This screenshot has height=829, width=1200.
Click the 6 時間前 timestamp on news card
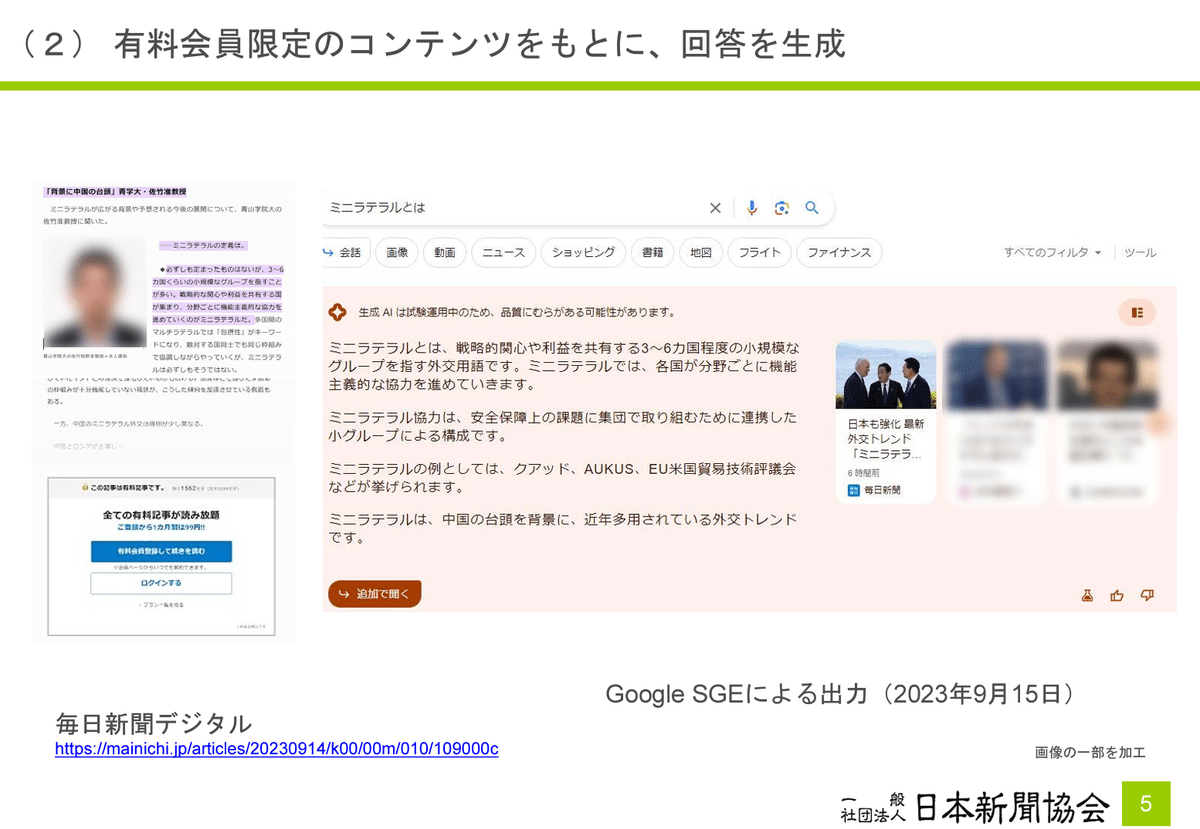click(x=863, y=472)
